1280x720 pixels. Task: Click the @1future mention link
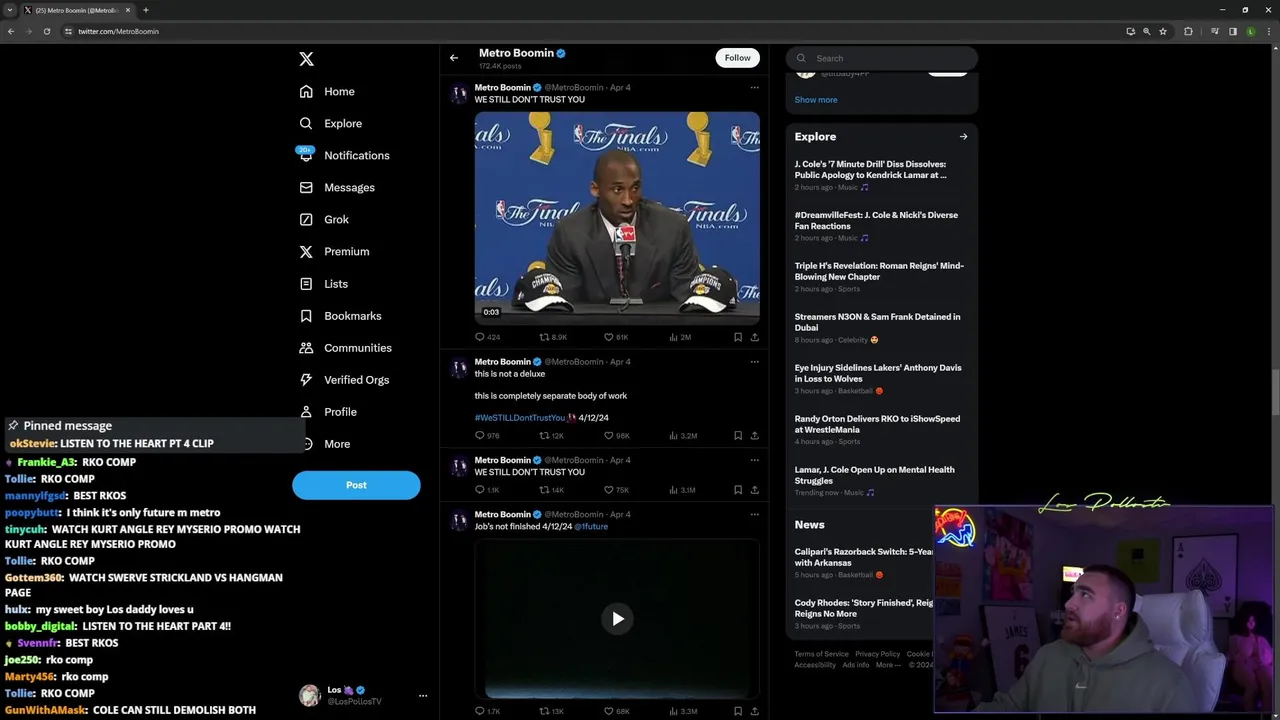(x=591, y=527)
